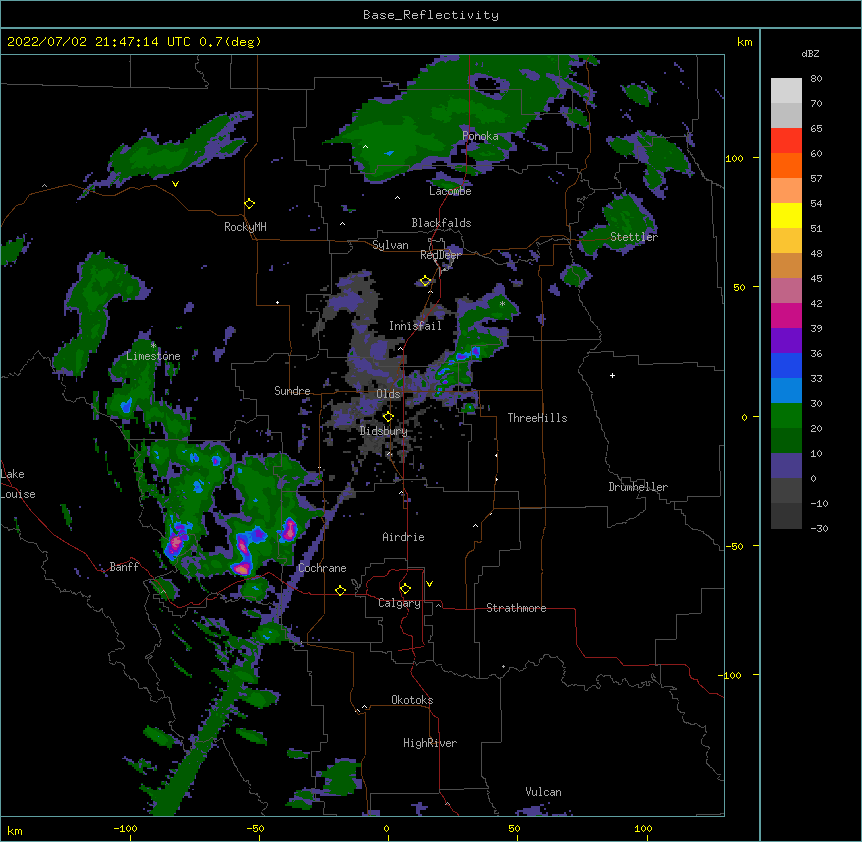Click the purple swatch below 39 label
This screenshot has width=862, height=842.
[786, 340]
